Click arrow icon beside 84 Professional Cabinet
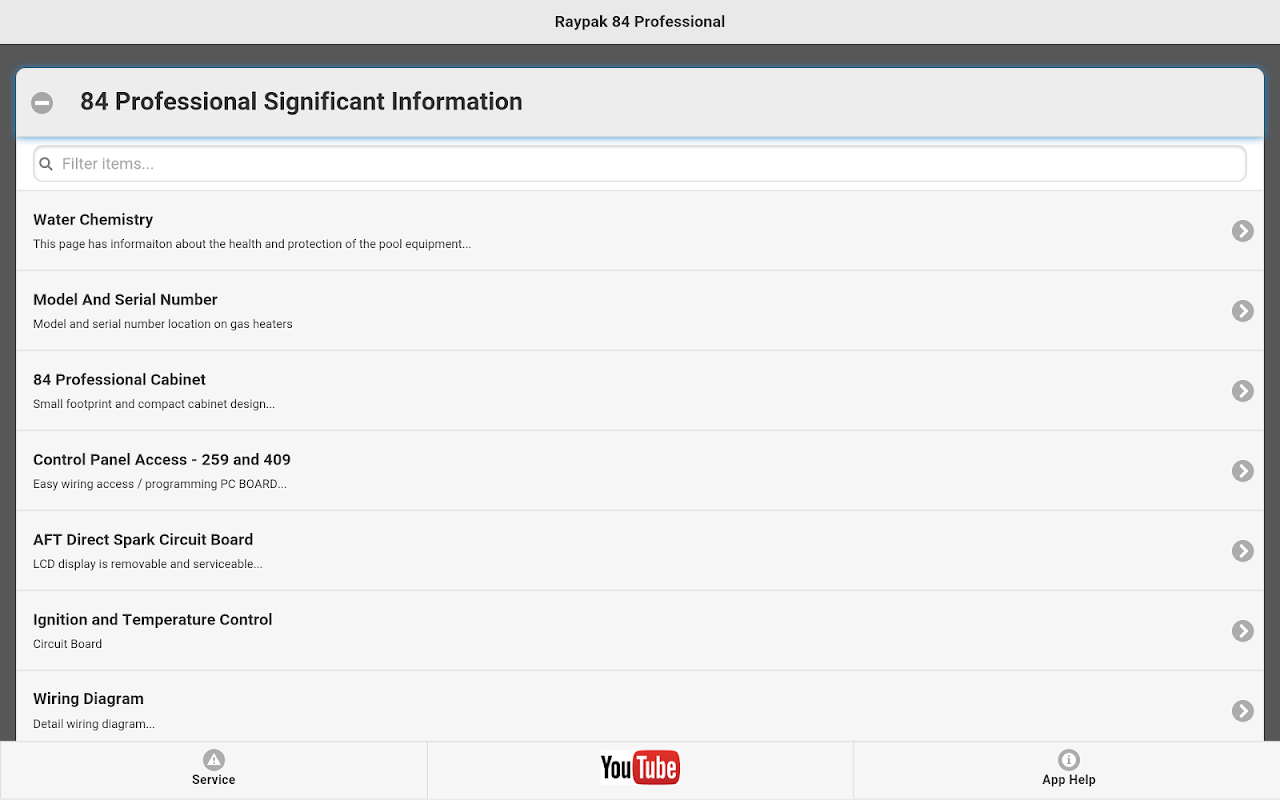 tap(1243, 391)
